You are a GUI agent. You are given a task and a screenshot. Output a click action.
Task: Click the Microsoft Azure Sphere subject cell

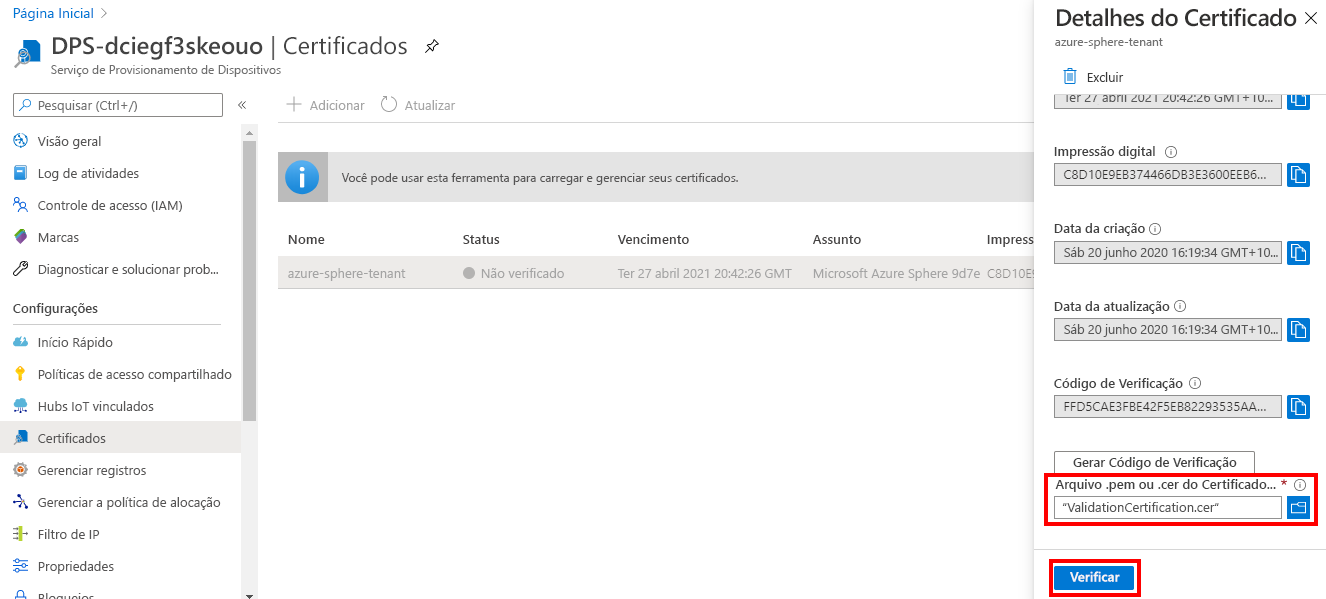896,273
